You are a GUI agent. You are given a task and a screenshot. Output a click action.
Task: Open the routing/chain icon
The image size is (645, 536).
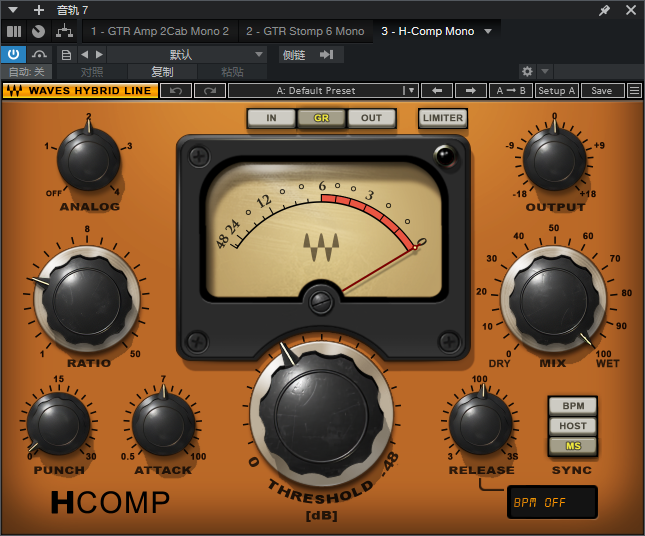coord(65,31)
